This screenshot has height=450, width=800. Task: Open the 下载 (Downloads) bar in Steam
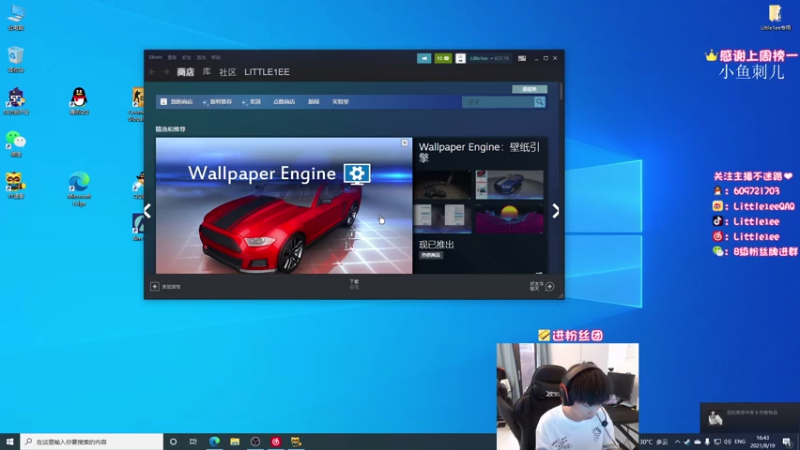[x=354, y=284]
